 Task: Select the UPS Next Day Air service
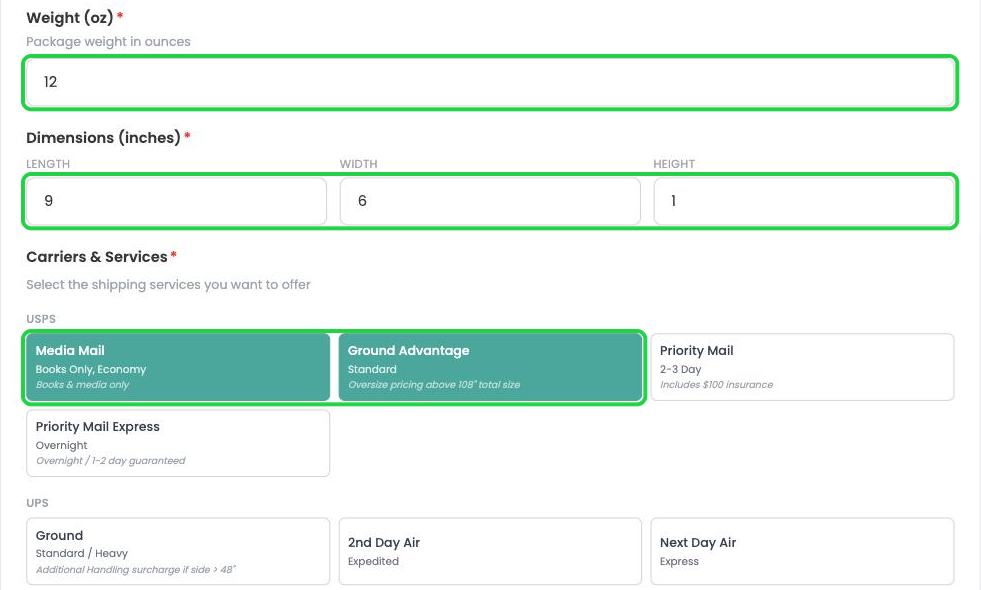point(802,551)
